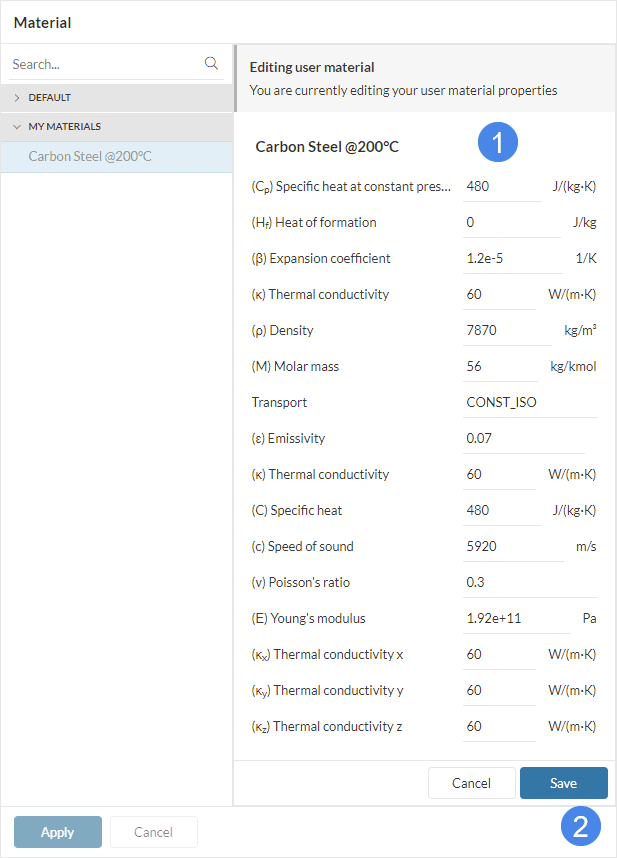Edit the Speed of sound value
617x858 pixels.
tap(513, 546)
